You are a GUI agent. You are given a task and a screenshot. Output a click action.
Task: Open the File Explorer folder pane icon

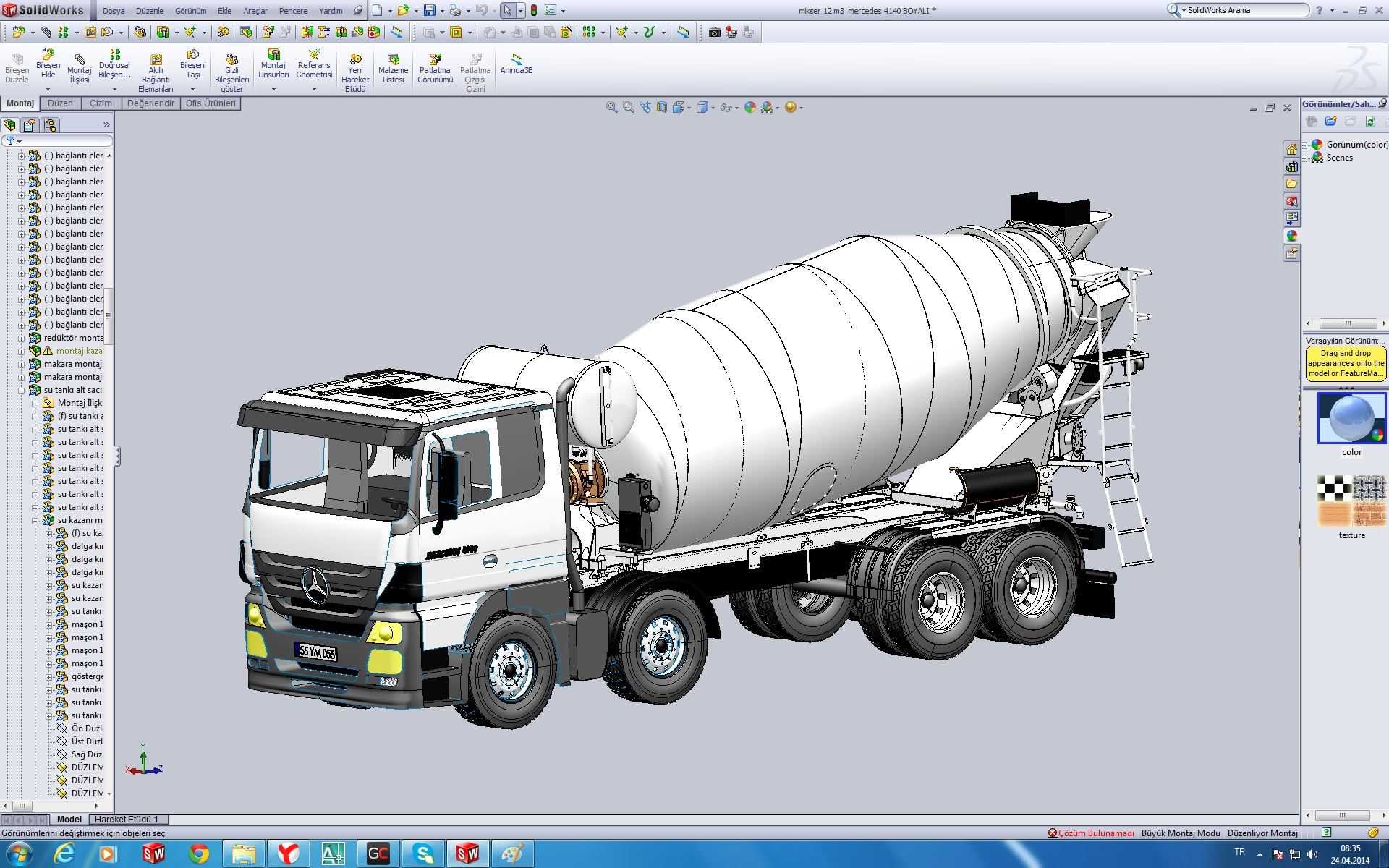pyautogui.click(x=1291, y=184)
